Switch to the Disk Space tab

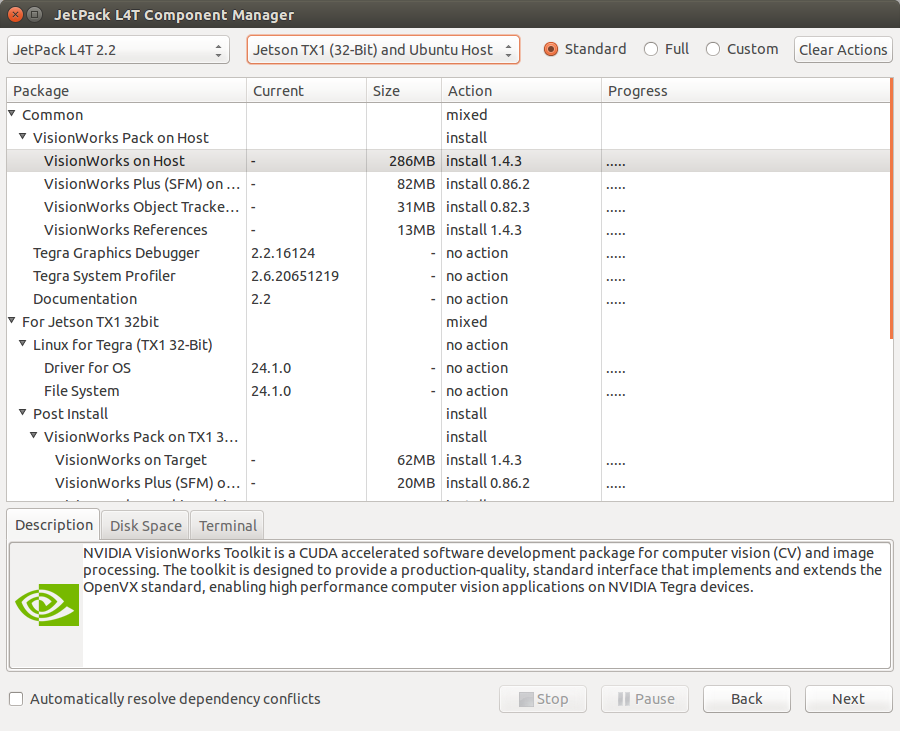click(145, 526)
